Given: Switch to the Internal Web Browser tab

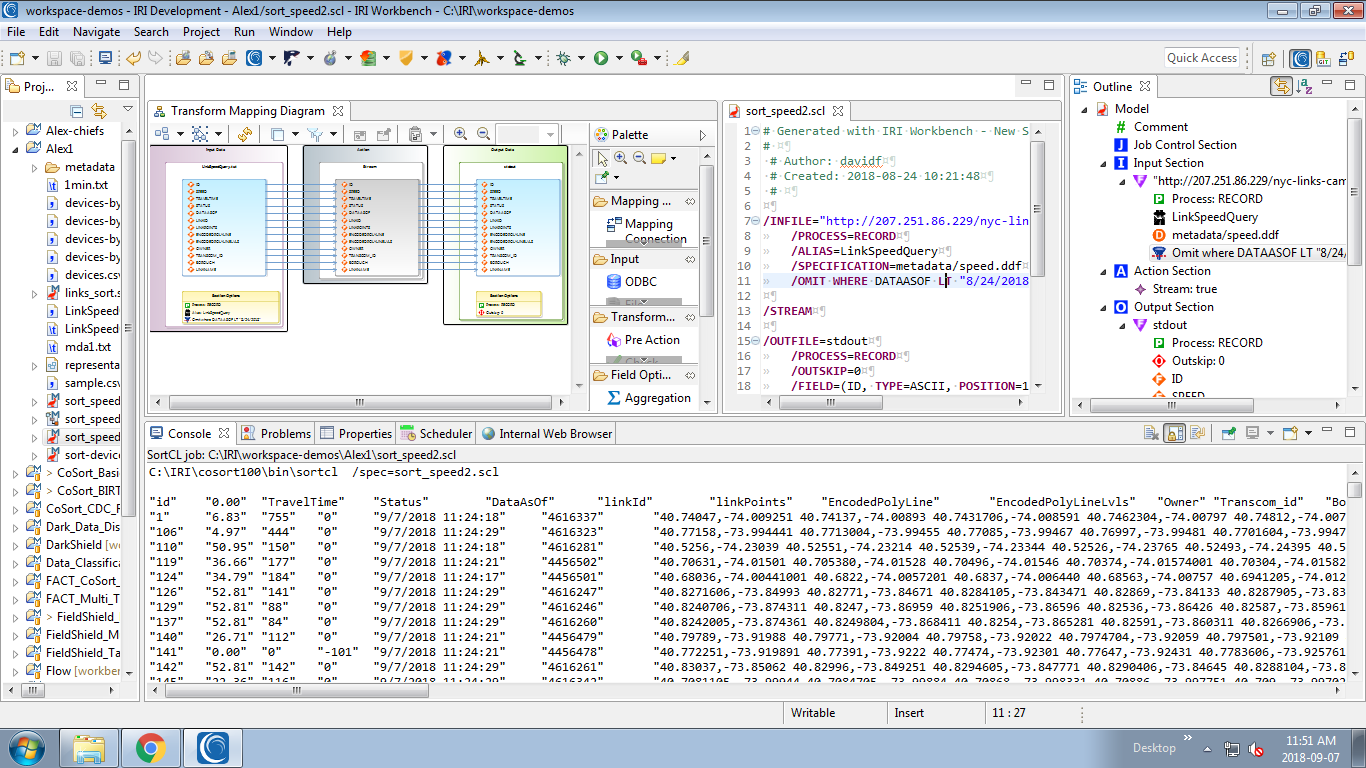Looking at the screenshot, I should pos(546,433).
